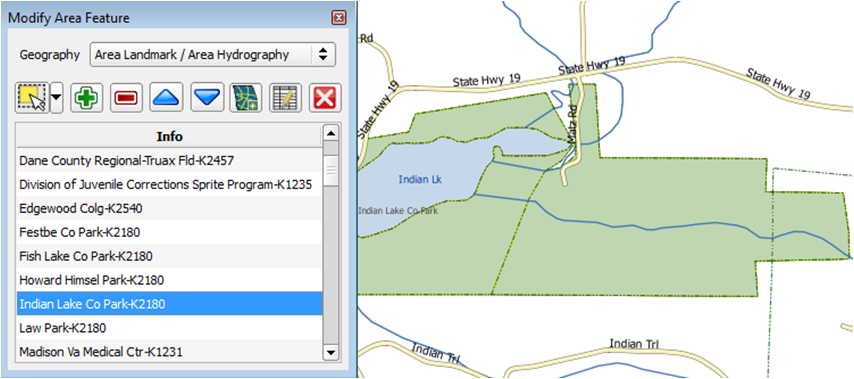
Task: Open the Geography combo box
Action: [x=213, y=54]
